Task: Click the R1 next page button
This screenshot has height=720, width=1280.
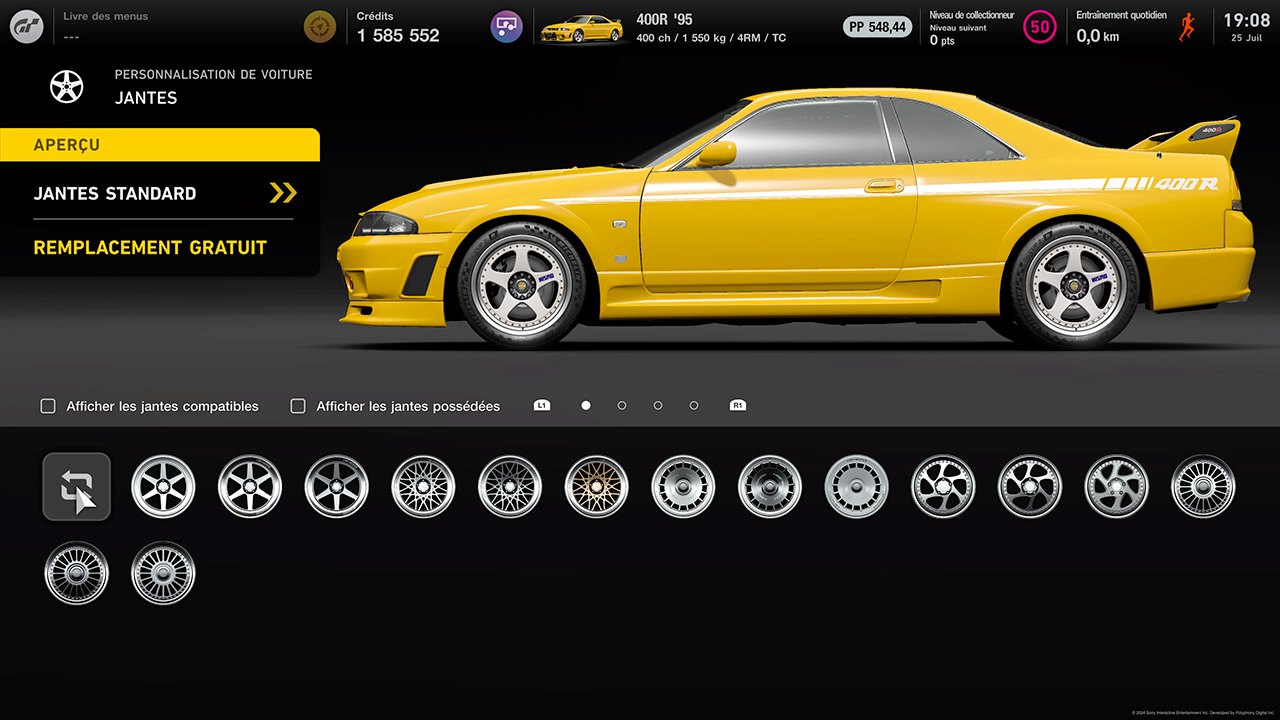Action: point(738,406)
